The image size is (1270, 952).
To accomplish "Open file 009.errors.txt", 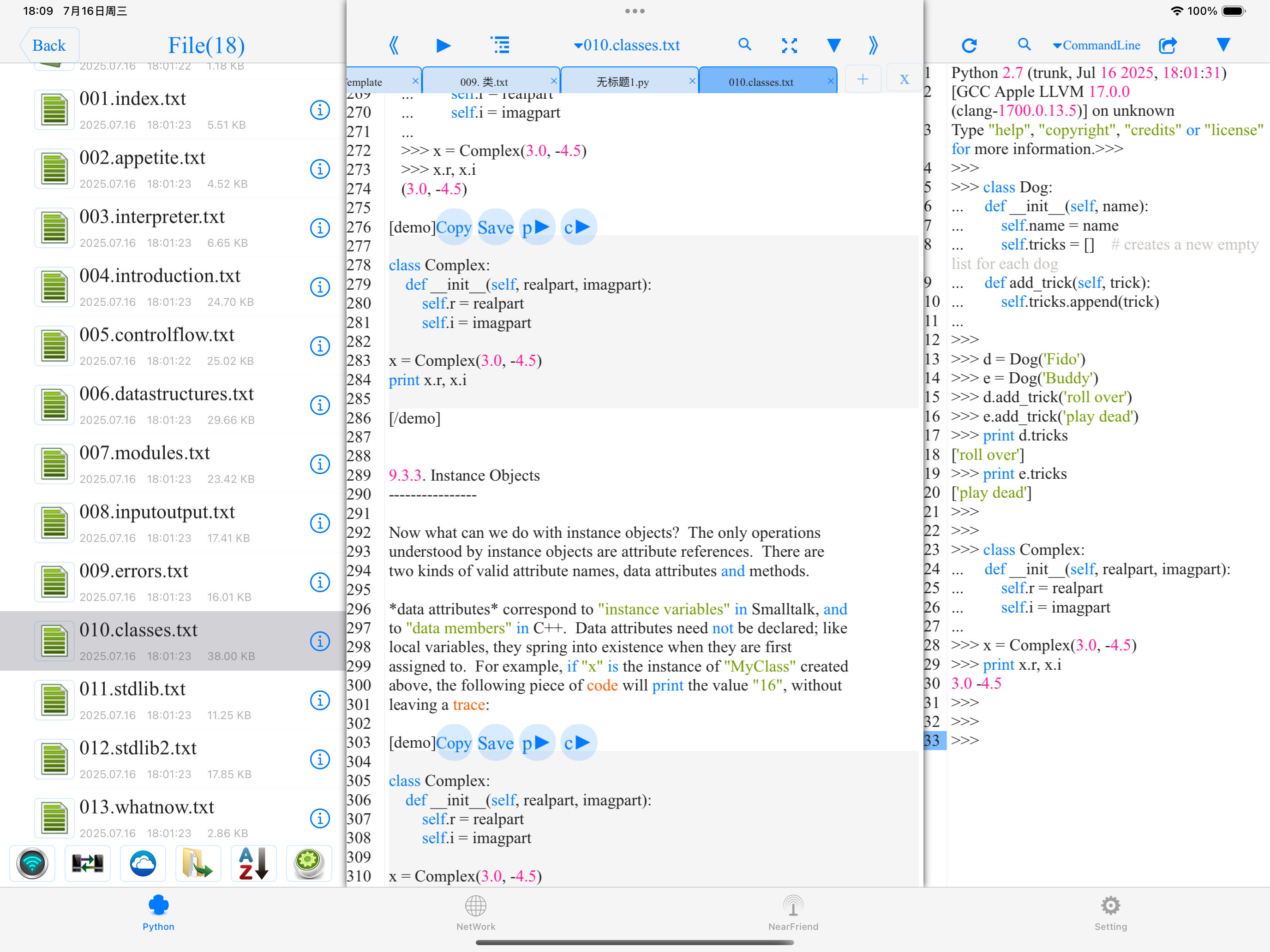I will (x=172, y=583).
